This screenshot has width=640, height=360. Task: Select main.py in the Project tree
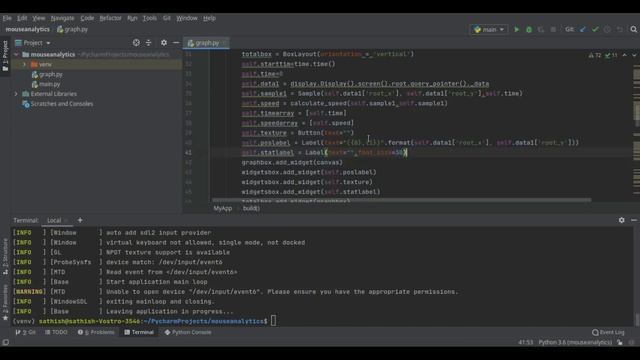click(x=49, y=84)
